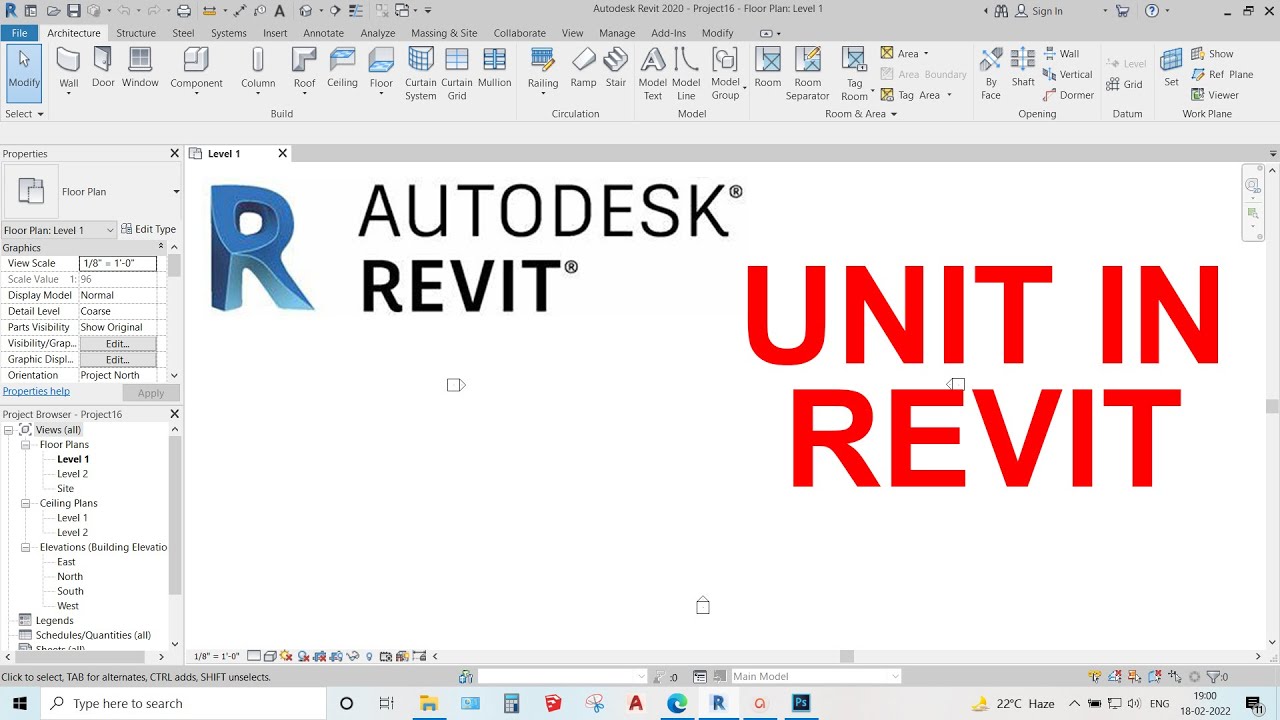Click the Visibility/Graphics Edit button
1280x720 pixels.
click(x=118, y=344)
